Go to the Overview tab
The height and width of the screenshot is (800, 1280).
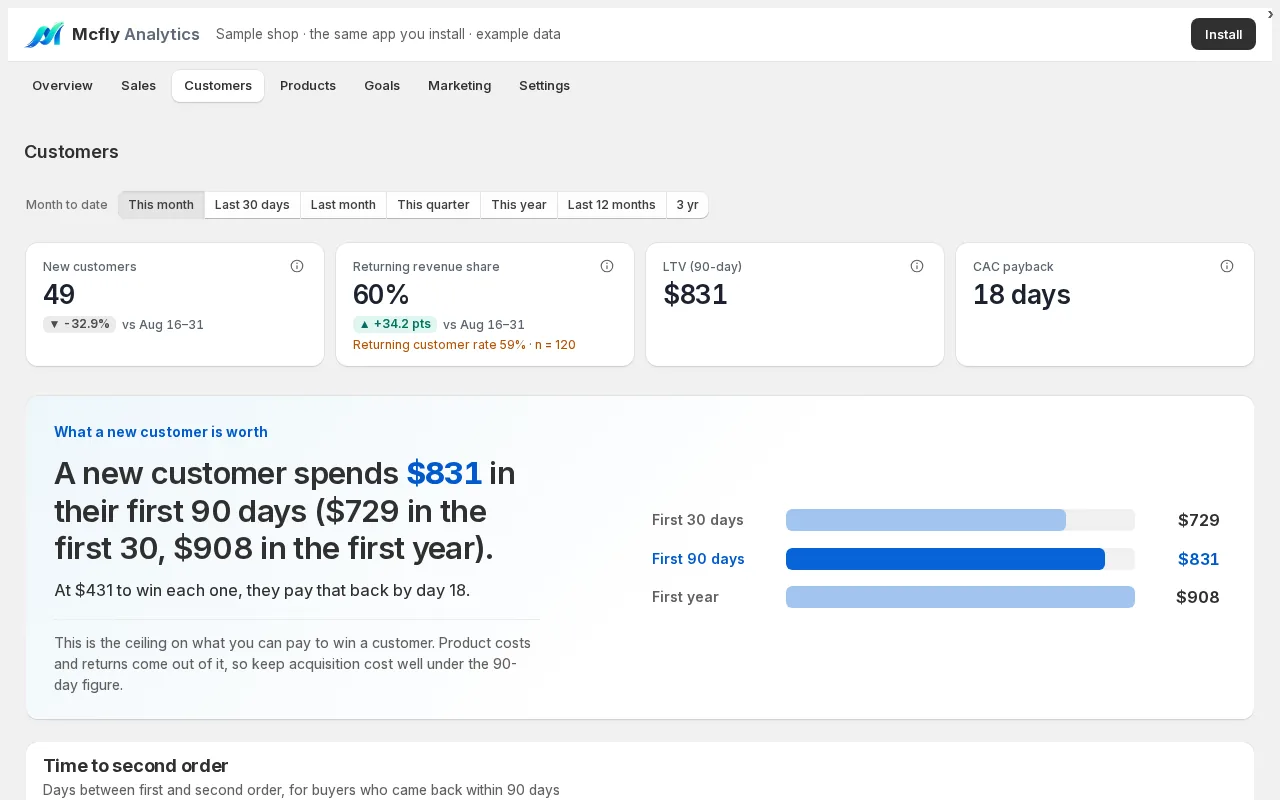62,86
